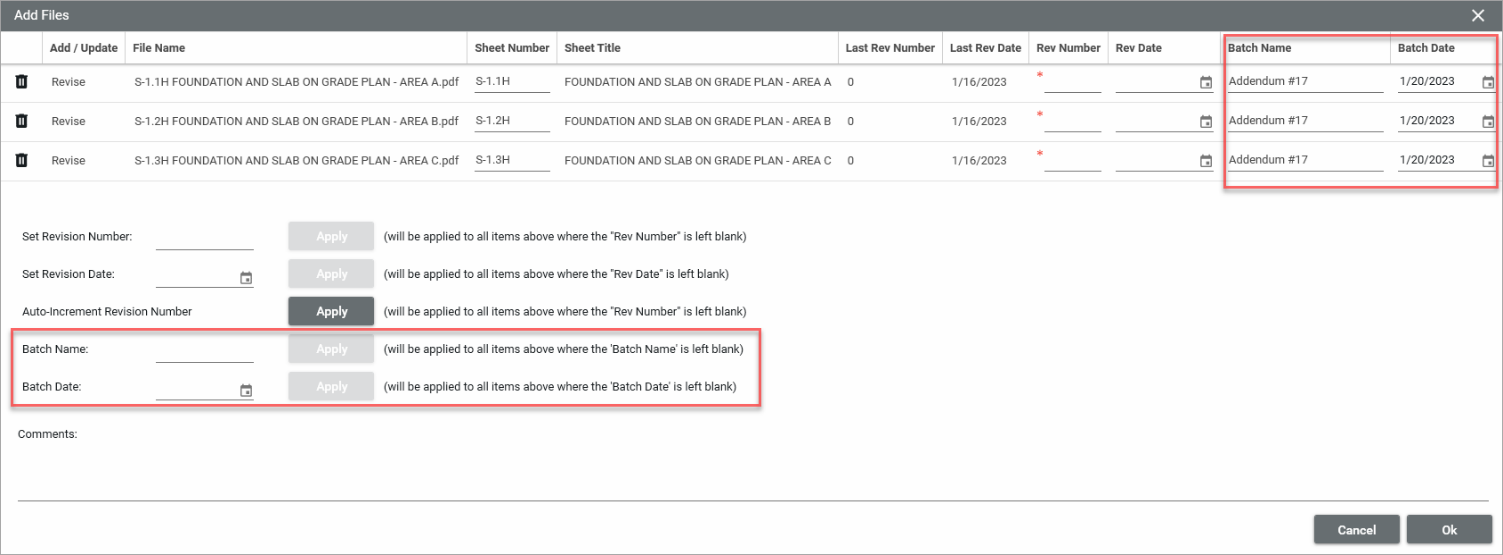
Task: Edit Batch Name Addendum #17 in S-1.3H row
Action: tap(1305, 160)
